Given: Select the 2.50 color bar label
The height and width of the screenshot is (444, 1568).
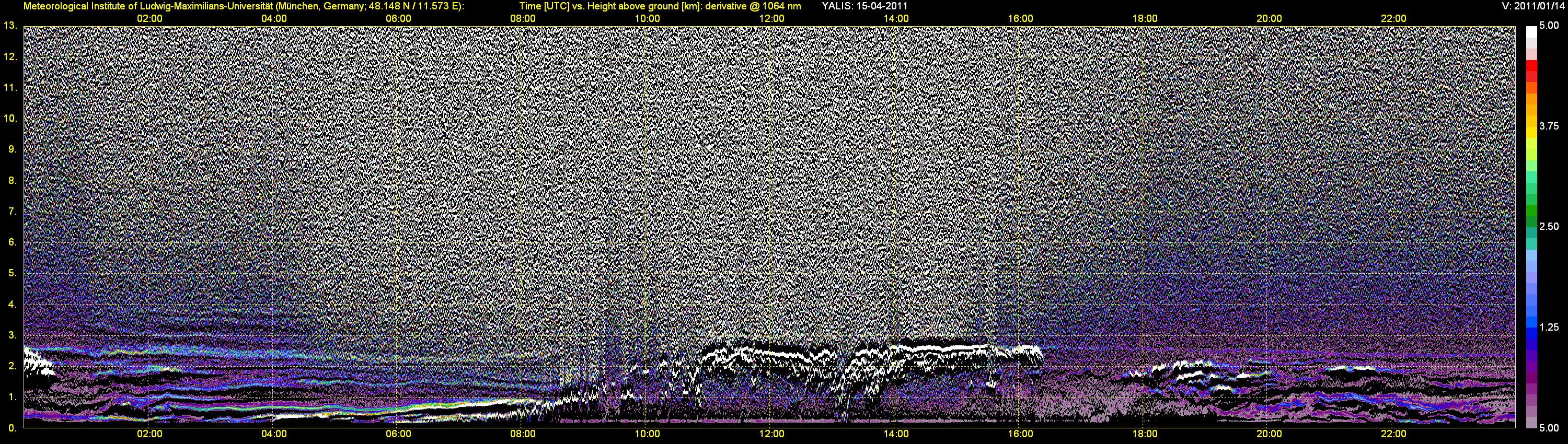Looking at the screenshot, I should coord(1549,226).
